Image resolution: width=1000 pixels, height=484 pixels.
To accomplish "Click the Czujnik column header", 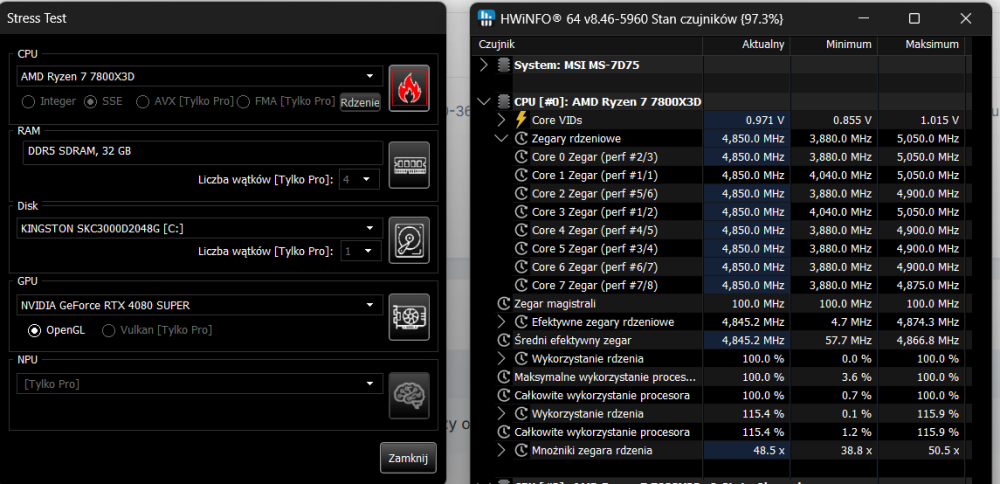I will point(589,45).
